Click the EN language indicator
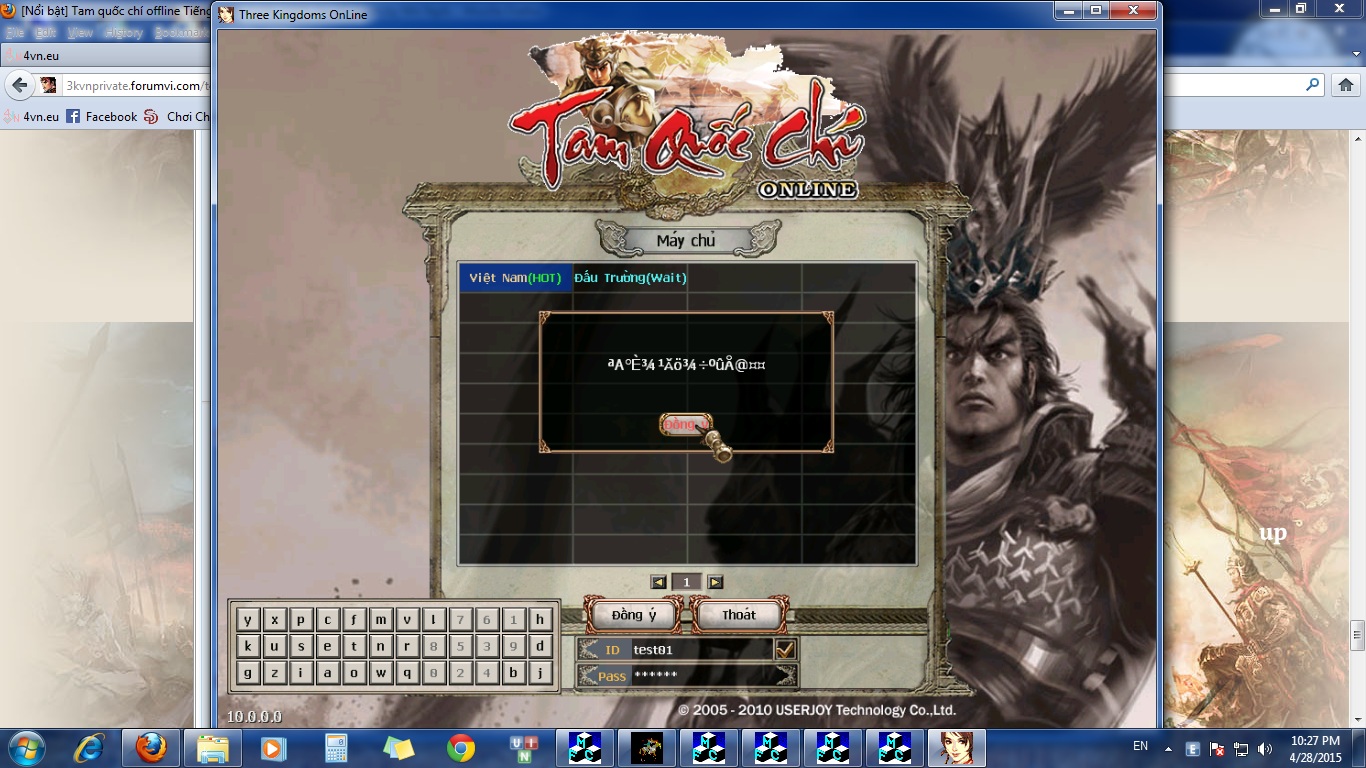Viewport: 1366px width, 768px height. (1140, 746)
